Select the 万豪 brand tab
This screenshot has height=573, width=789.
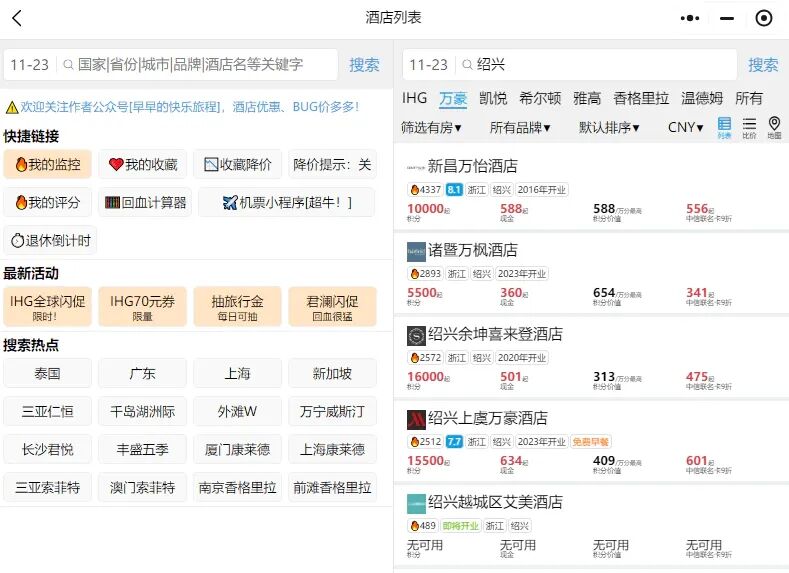pos(453,99)
